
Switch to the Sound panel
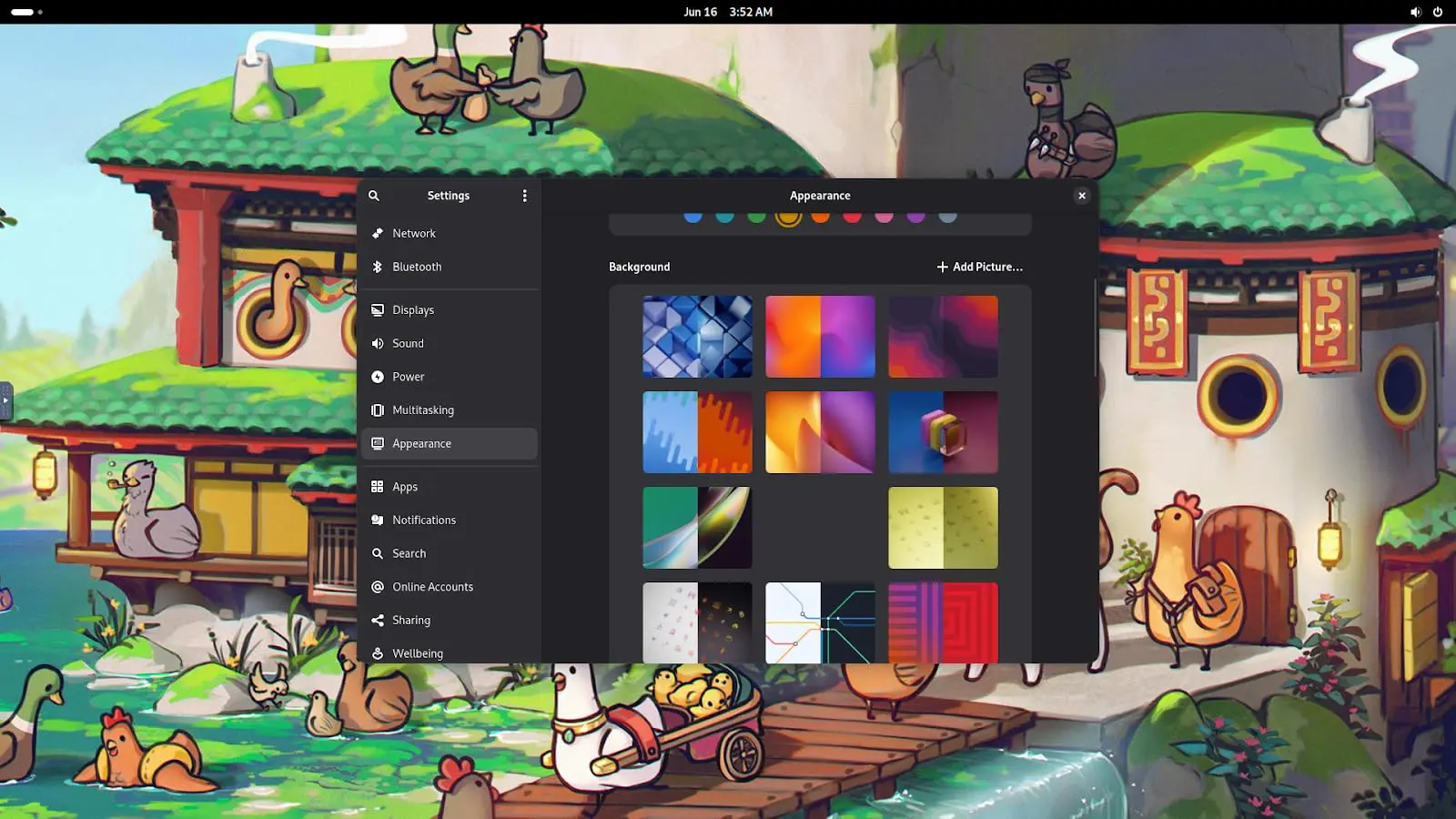point(450,344)
